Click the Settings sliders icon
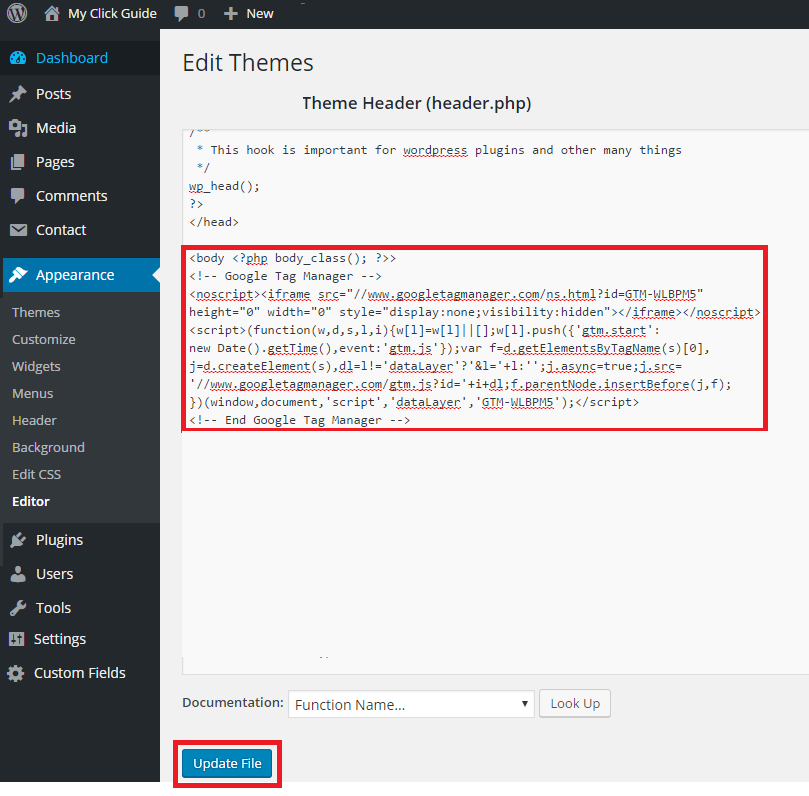Image resolution: width=809 pixels, height=796 pixels. pos(17,639)
